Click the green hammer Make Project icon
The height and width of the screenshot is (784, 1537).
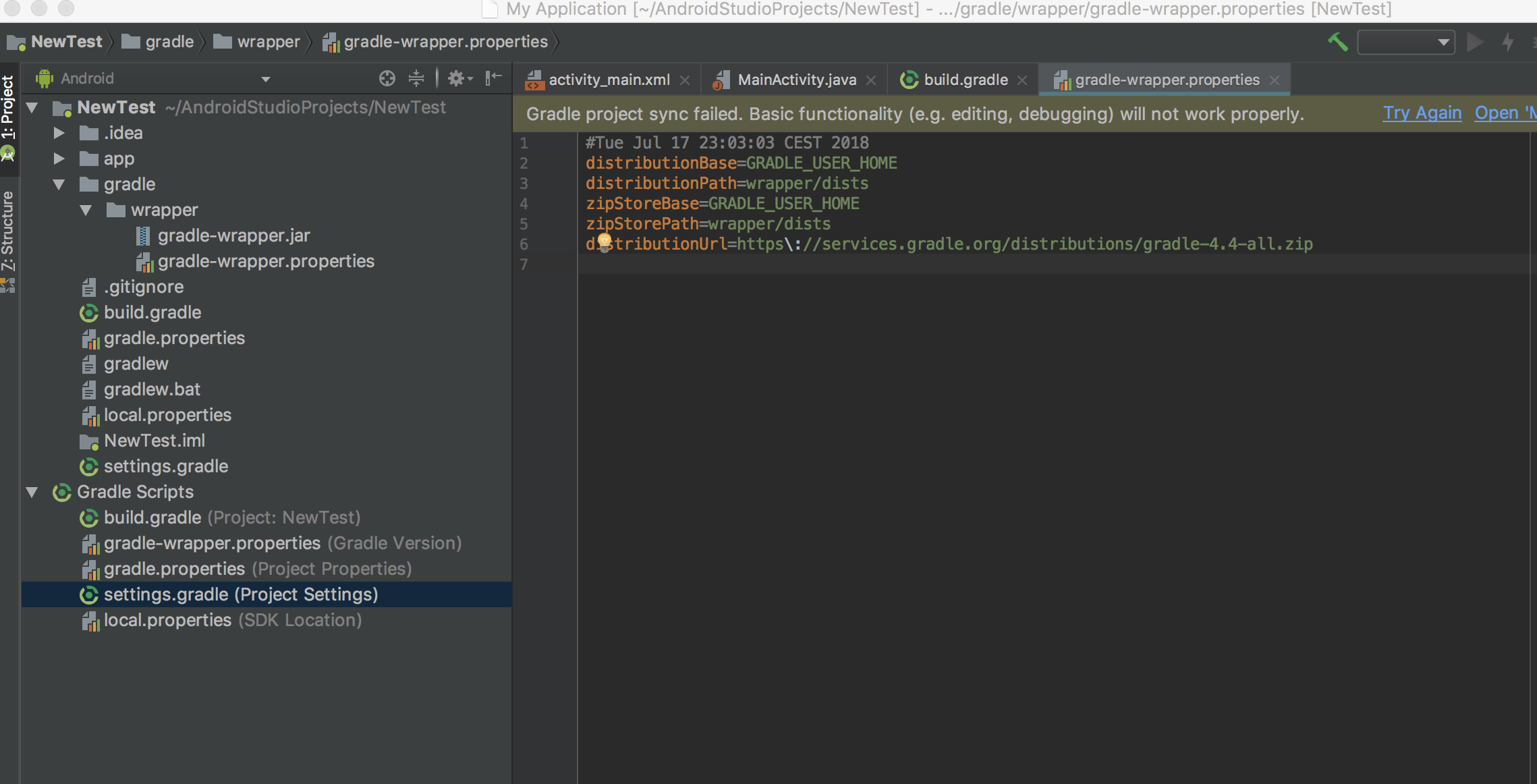(1337, 42)
